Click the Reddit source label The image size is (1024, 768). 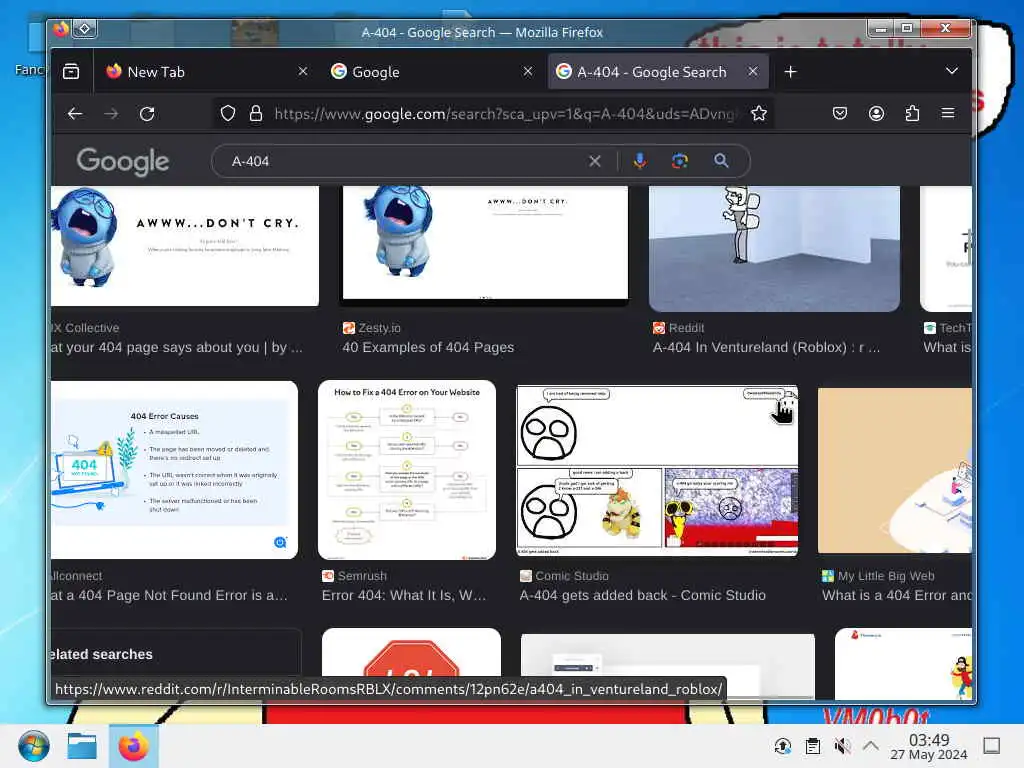(679, 328)
